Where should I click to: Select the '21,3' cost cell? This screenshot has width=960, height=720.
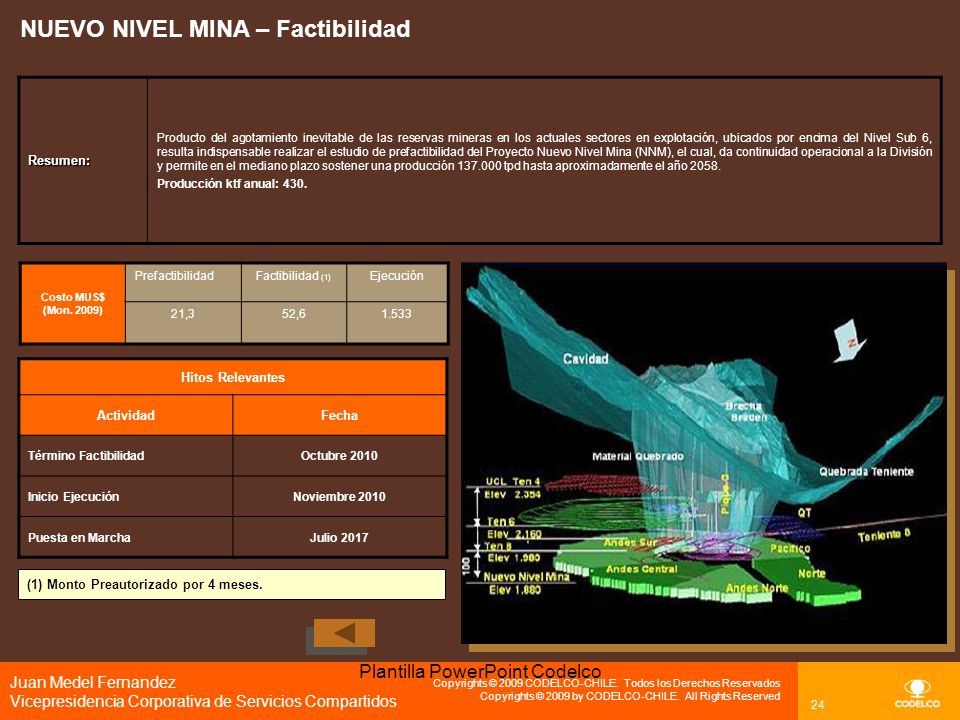point(182,321)
